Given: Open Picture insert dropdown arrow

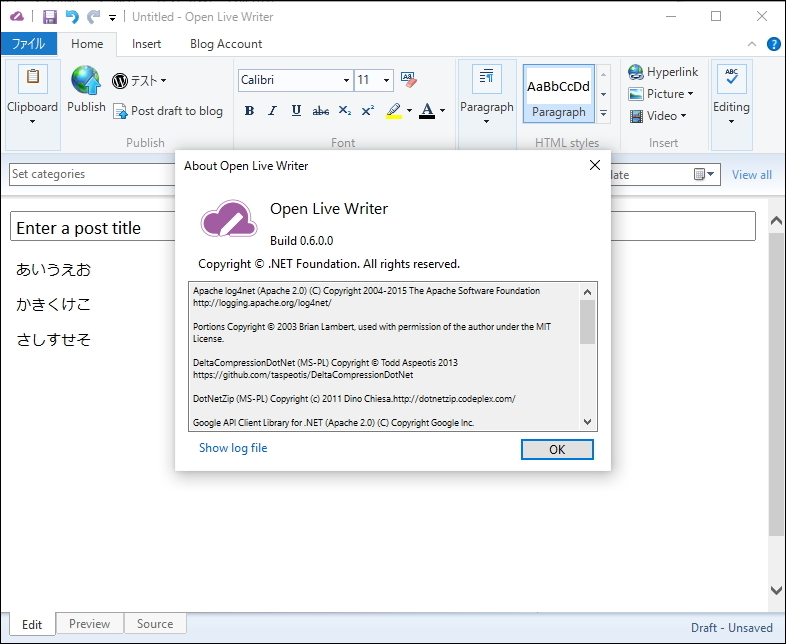Looking at the screenshot, I should [x=690, y=94].
